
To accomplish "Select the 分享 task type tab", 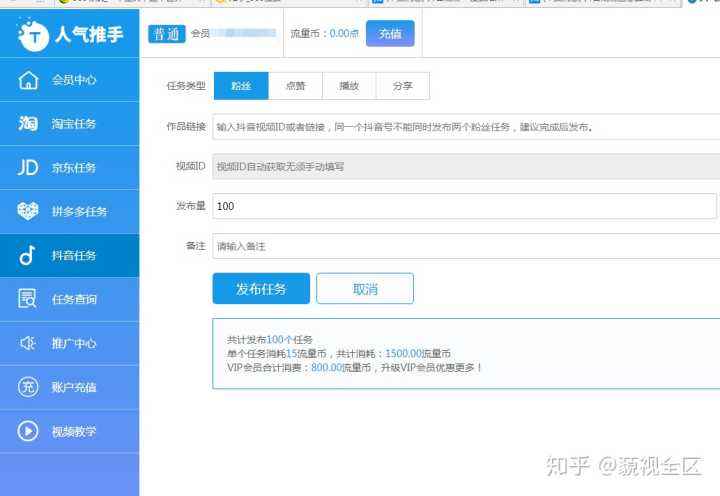I will 403,86.
